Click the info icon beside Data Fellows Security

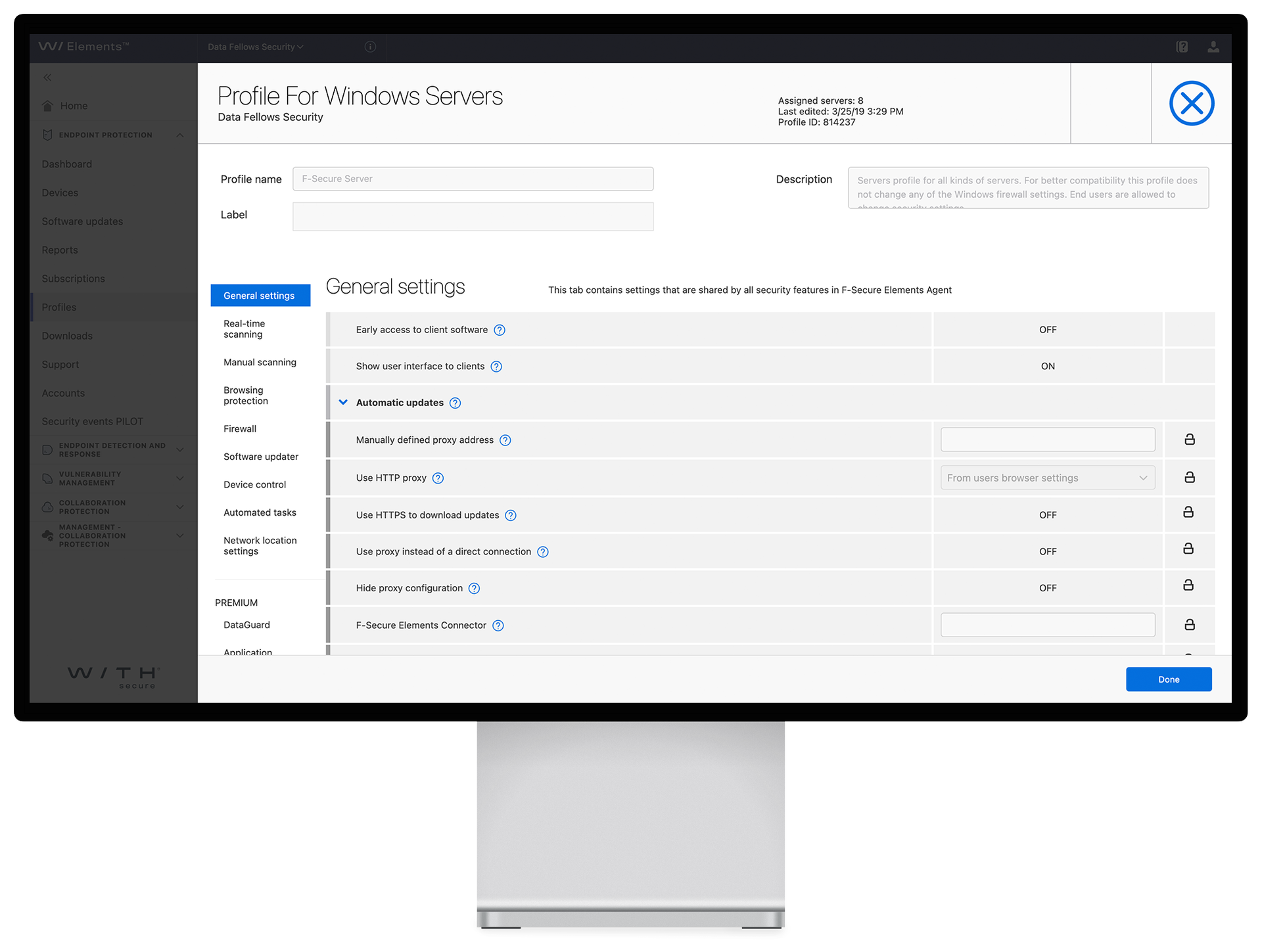(370, 47)
